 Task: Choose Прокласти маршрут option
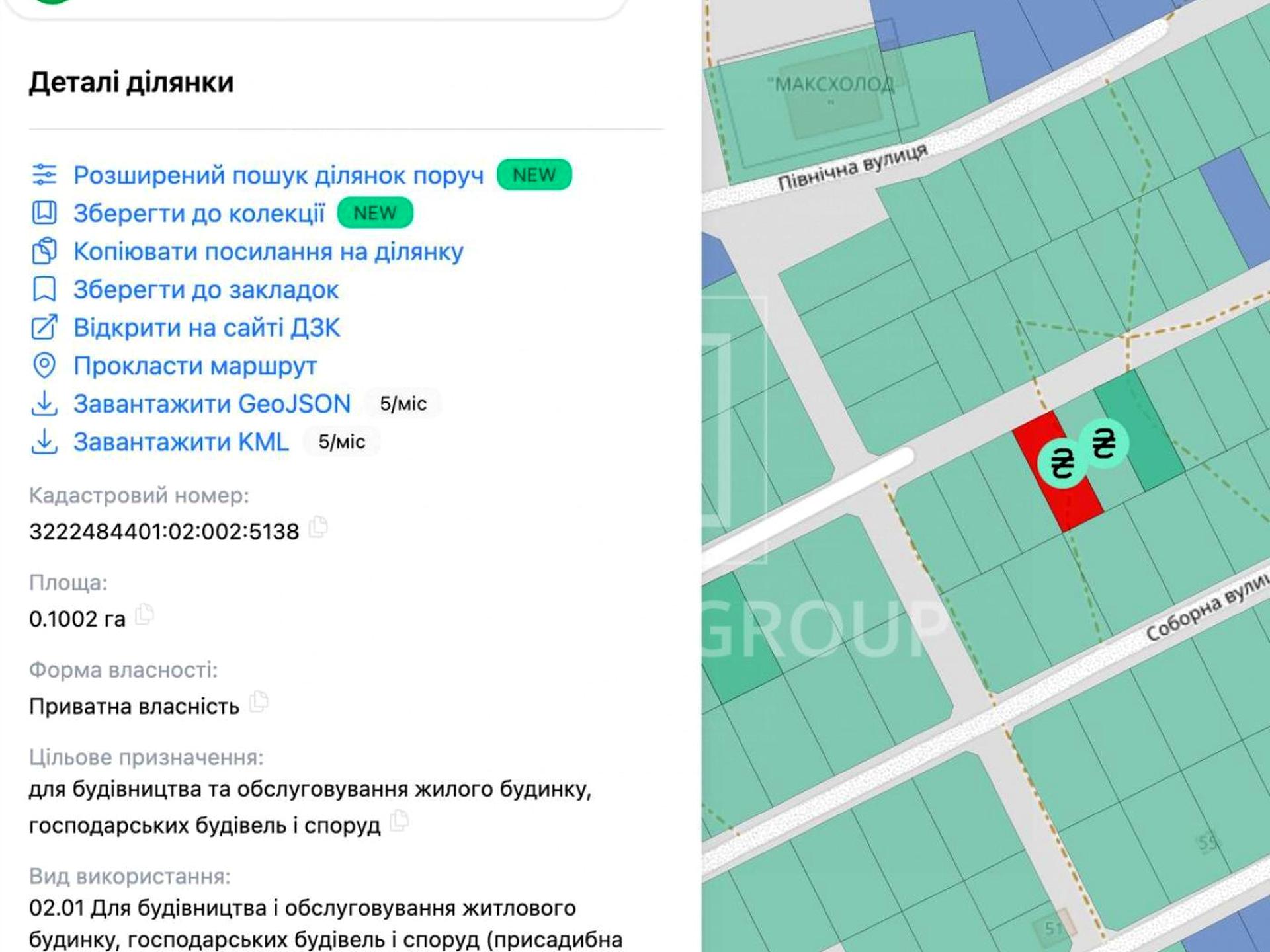point(195,366)
